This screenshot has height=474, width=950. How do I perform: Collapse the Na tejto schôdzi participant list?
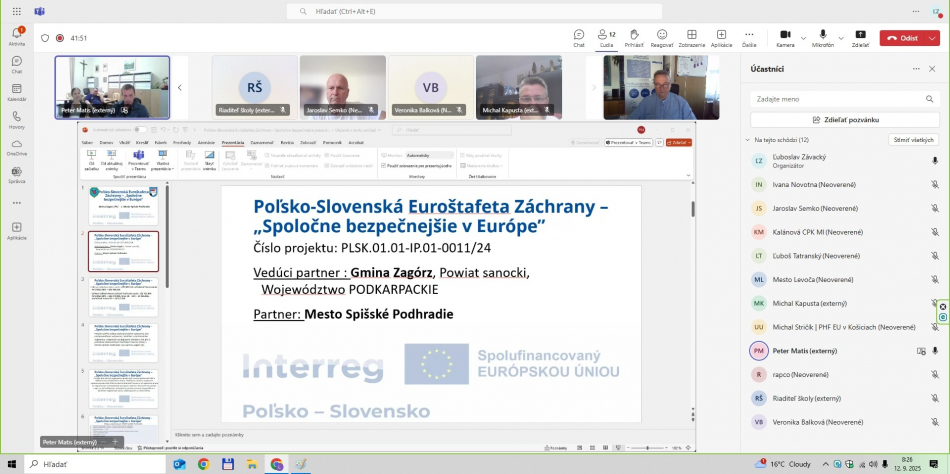tap(750, 140)
